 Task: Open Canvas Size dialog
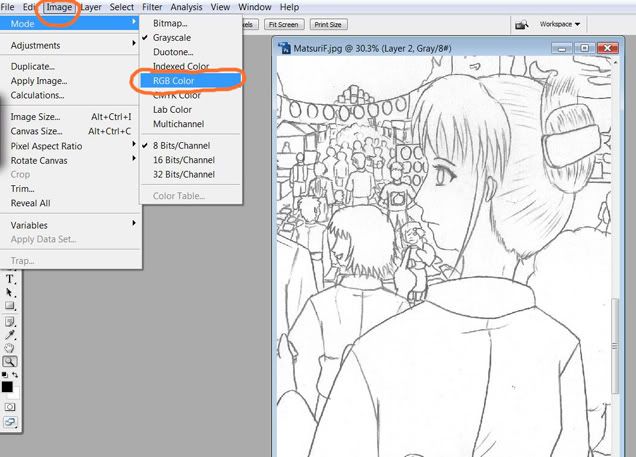[70, 131]
